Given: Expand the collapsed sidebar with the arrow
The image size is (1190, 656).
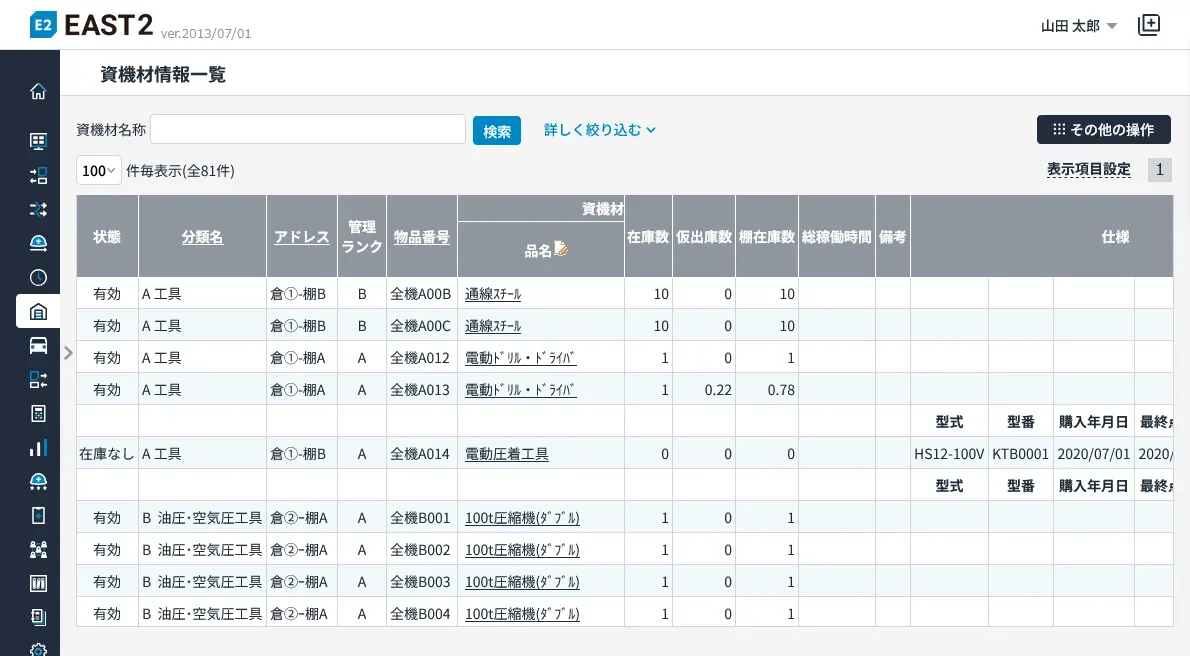Looking at the screenshot, I should tap(68, 352).
